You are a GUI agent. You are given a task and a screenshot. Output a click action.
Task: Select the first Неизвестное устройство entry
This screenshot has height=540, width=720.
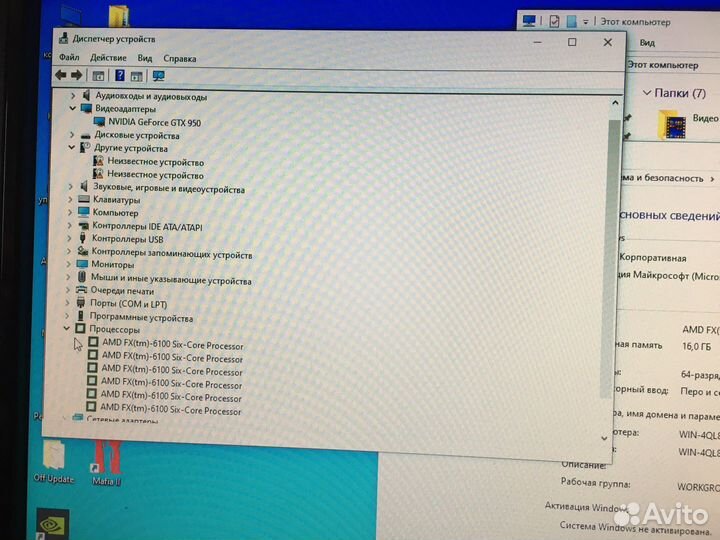pyautogui.click(x=155, y=162)
